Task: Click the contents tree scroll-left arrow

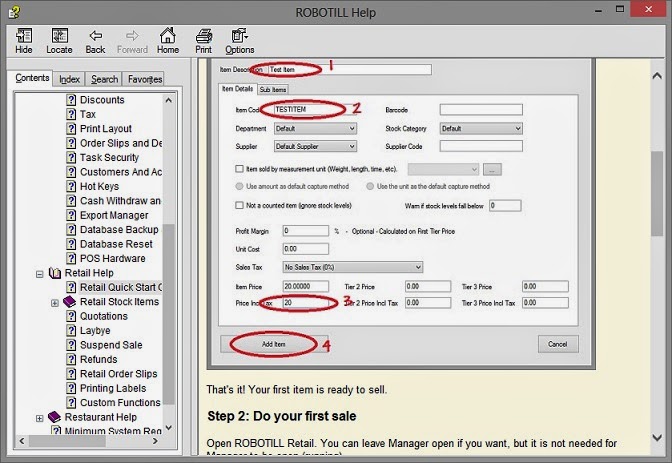Action: click(x=22, y=441)
